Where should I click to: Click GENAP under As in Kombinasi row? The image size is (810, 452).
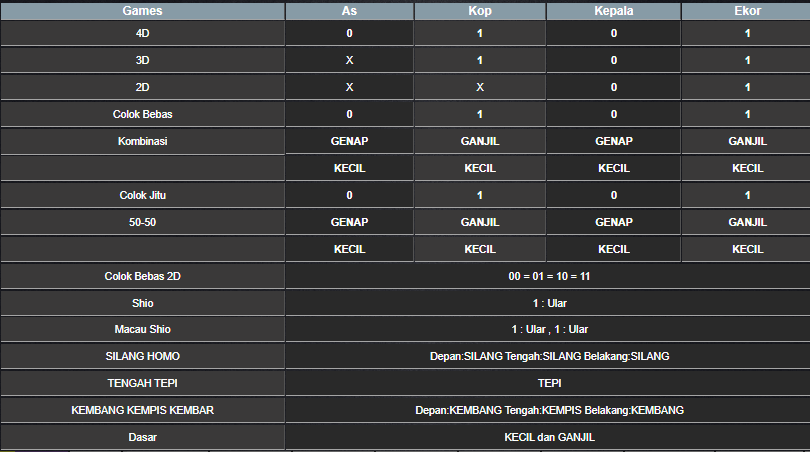click(x=349, y=141)
